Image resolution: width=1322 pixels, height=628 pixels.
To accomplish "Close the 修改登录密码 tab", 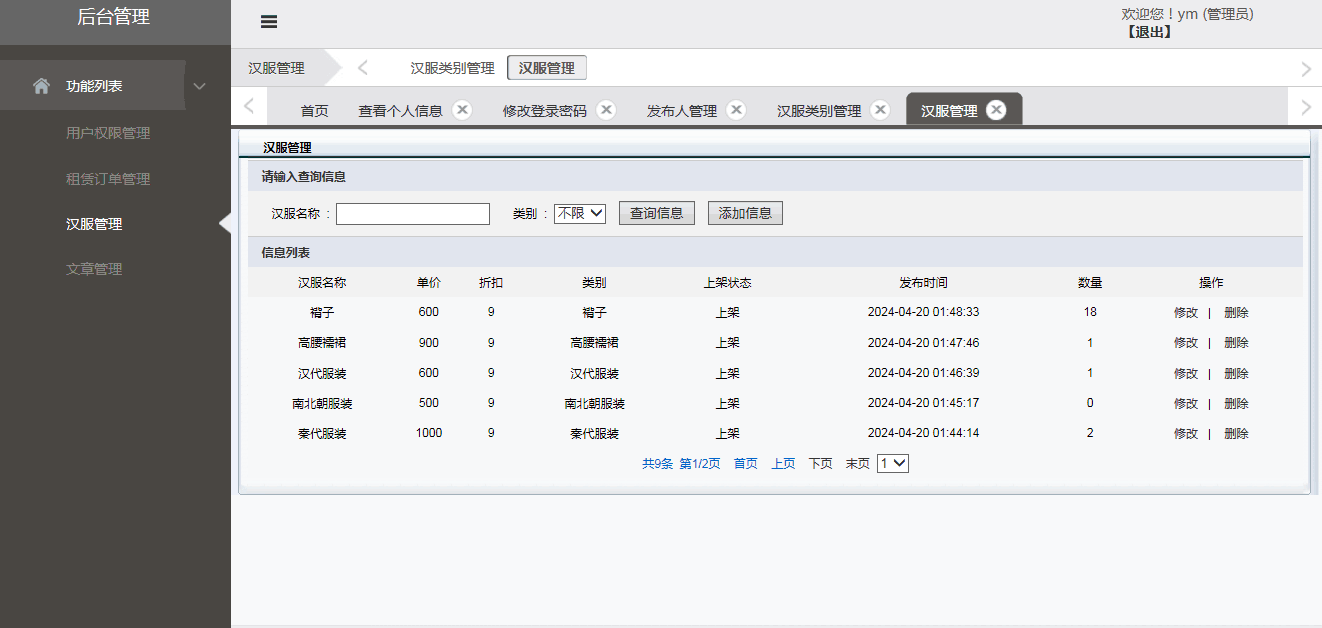I will pyautogui.click(x=606, y=110).
